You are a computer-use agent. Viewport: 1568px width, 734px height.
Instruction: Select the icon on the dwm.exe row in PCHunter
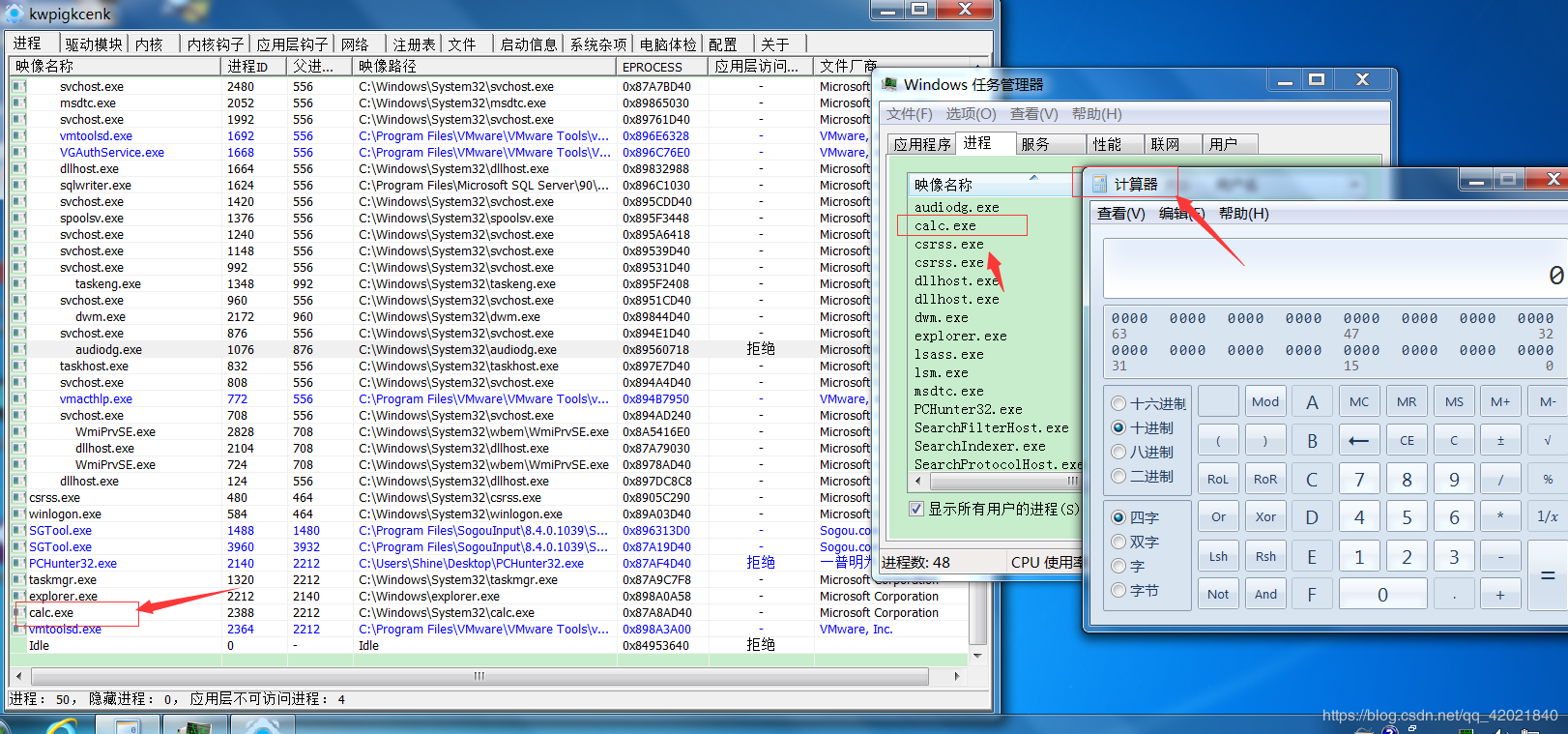18,317
